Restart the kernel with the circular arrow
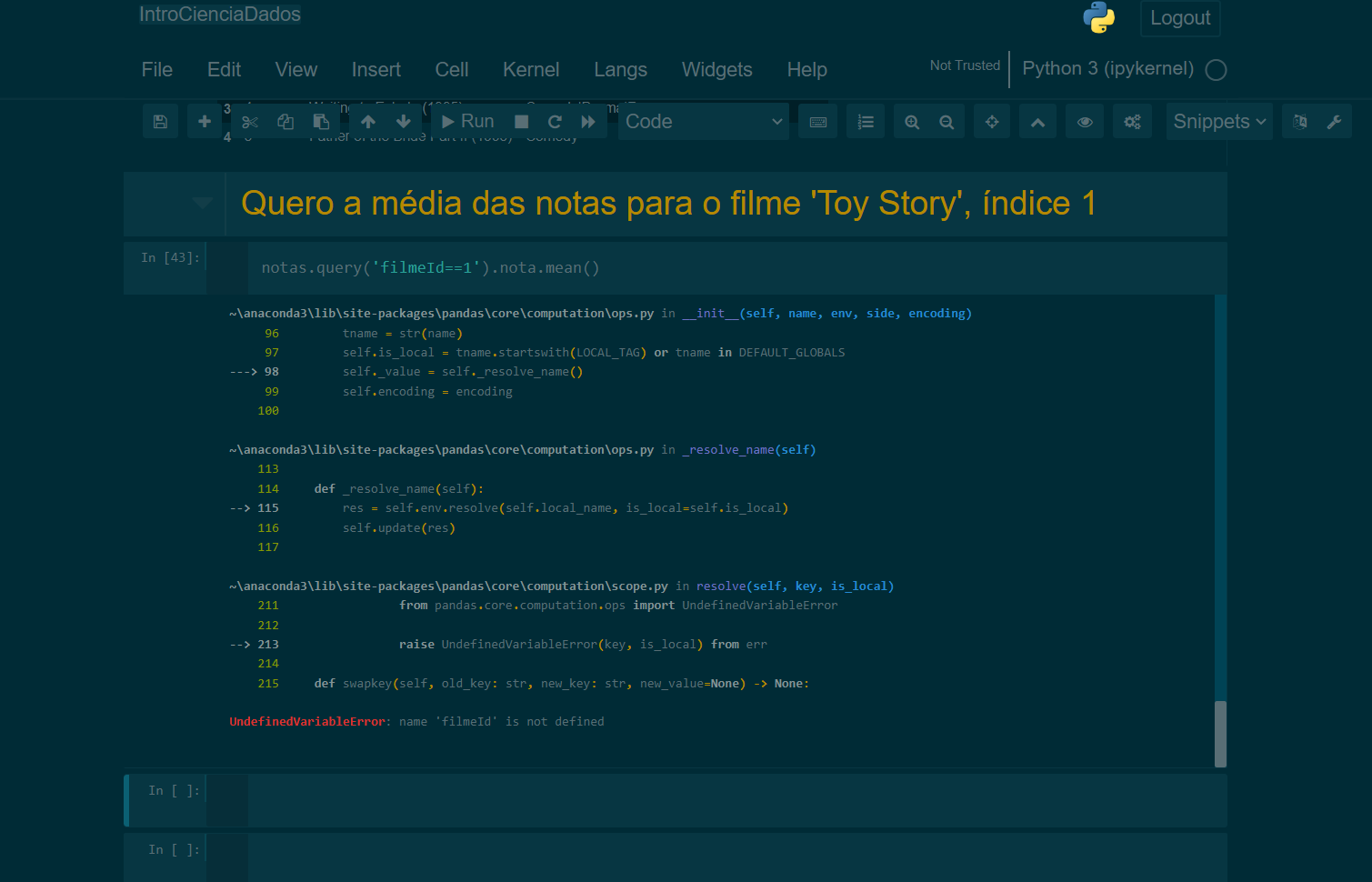The height and width of the screenshot is (882, 1372). coord(555,122)
